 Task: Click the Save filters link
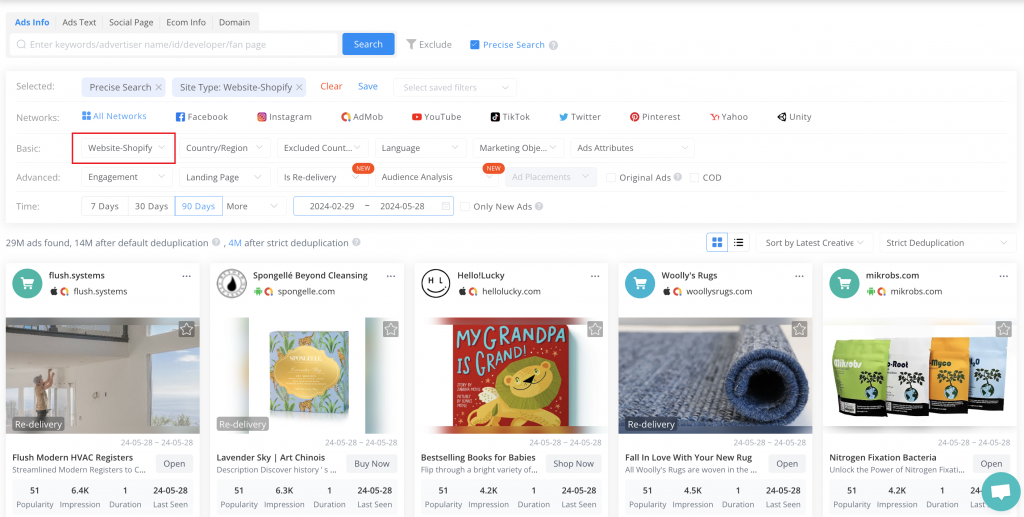(368, 86)
